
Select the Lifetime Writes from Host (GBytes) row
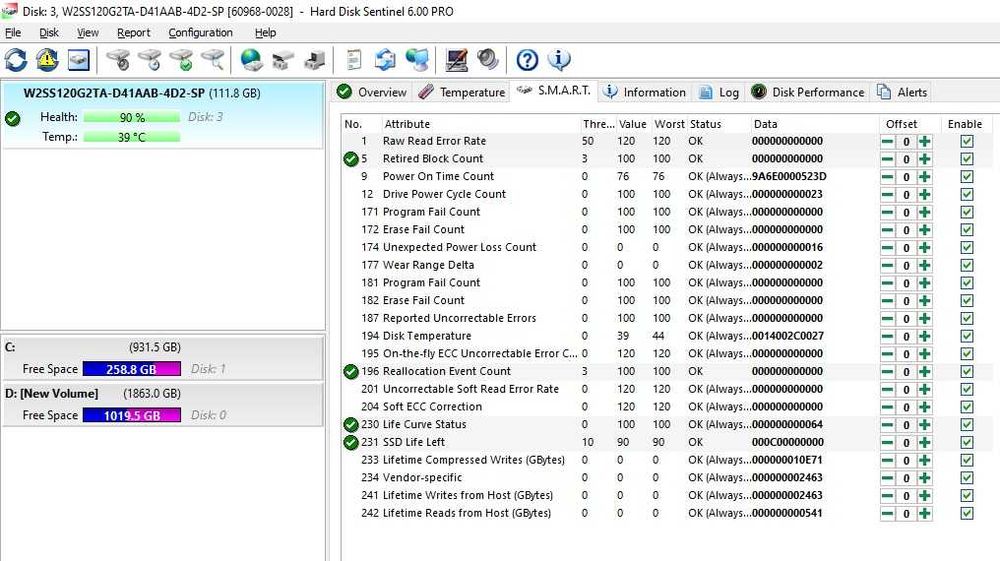pyautogui.click(x=666, y=495)
